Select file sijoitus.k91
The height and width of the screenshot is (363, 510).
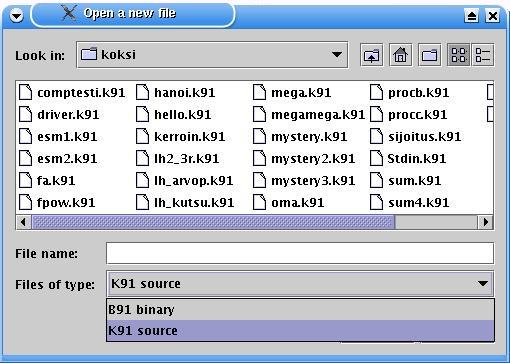coord(416,136)
